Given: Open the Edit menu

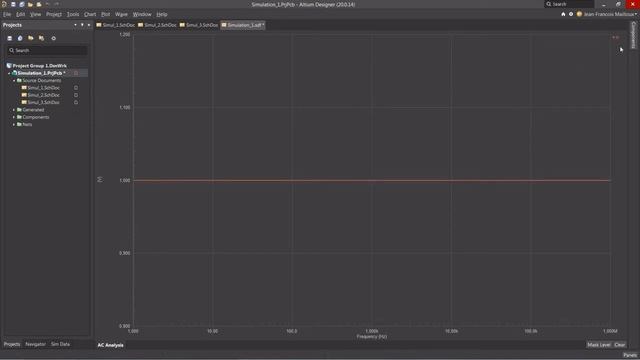Looking at the screenshot, I should pos(20,14).
